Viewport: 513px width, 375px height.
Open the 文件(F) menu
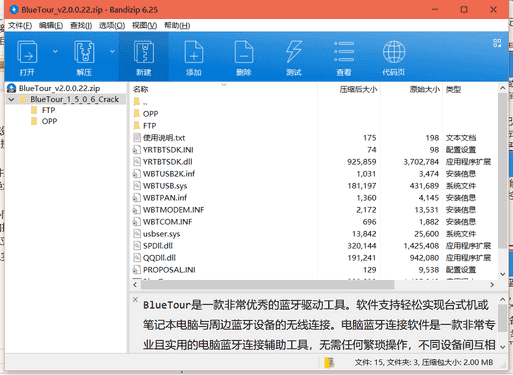coord(20,26)
